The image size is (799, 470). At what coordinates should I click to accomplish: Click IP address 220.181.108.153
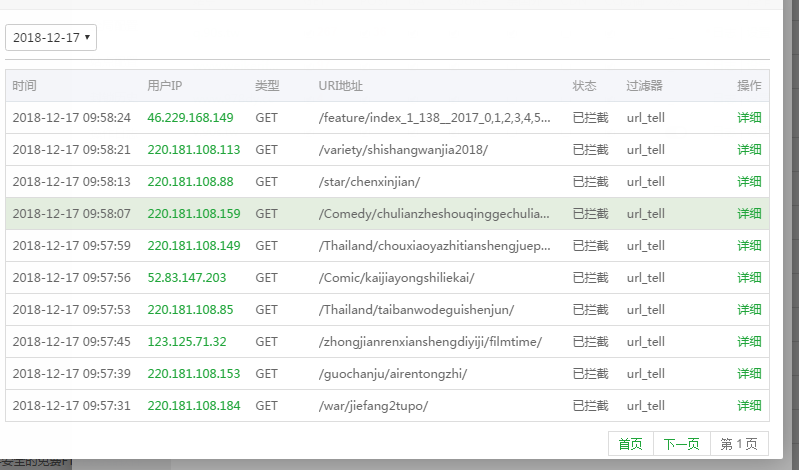click(194, 374)
